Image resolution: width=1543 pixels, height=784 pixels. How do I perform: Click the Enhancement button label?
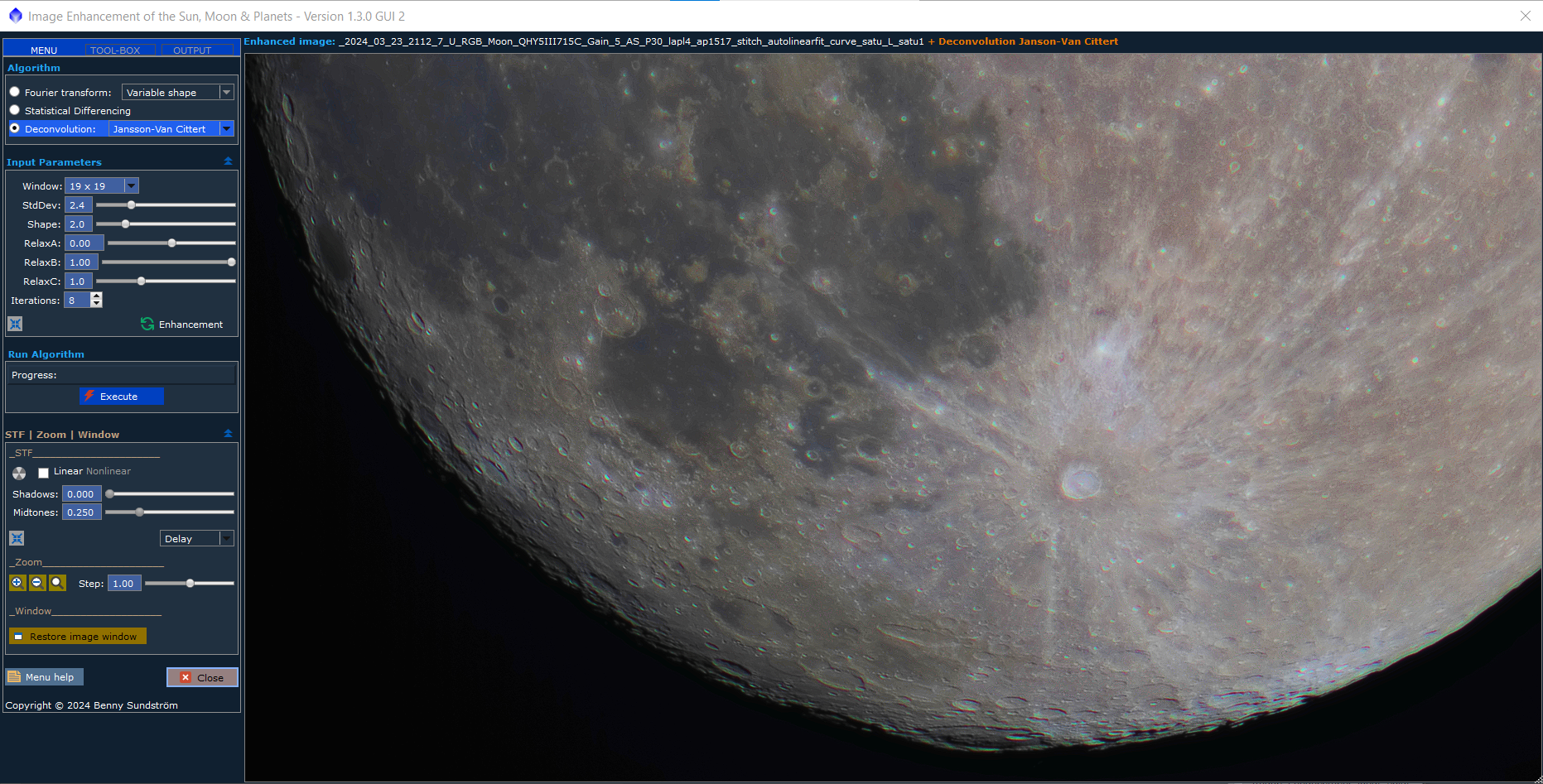pyautogui.click(x=190, y=325)
